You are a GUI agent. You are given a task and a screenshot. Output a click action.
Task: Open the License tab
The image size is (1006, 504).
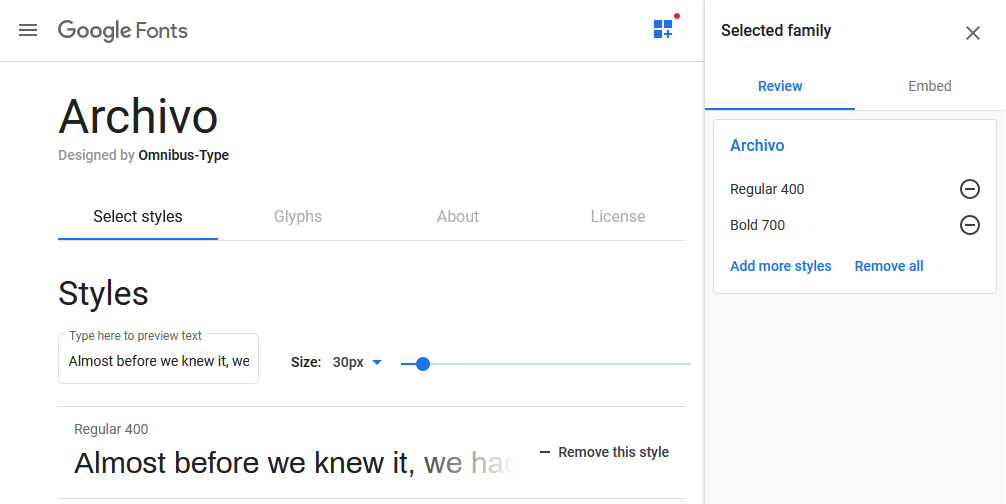[x=618, y=217]
